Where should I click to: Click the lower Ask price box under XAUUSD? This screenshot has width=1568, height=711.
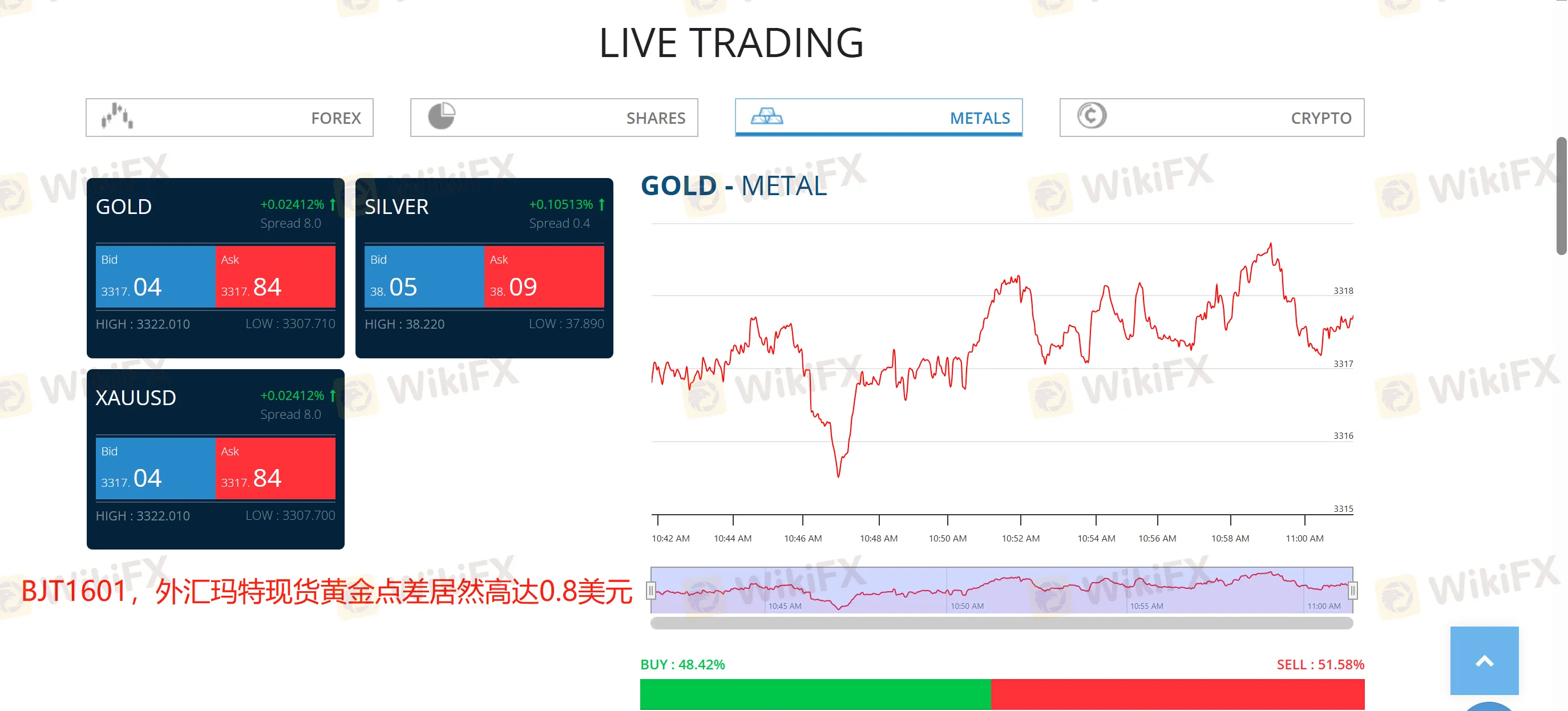275,468
